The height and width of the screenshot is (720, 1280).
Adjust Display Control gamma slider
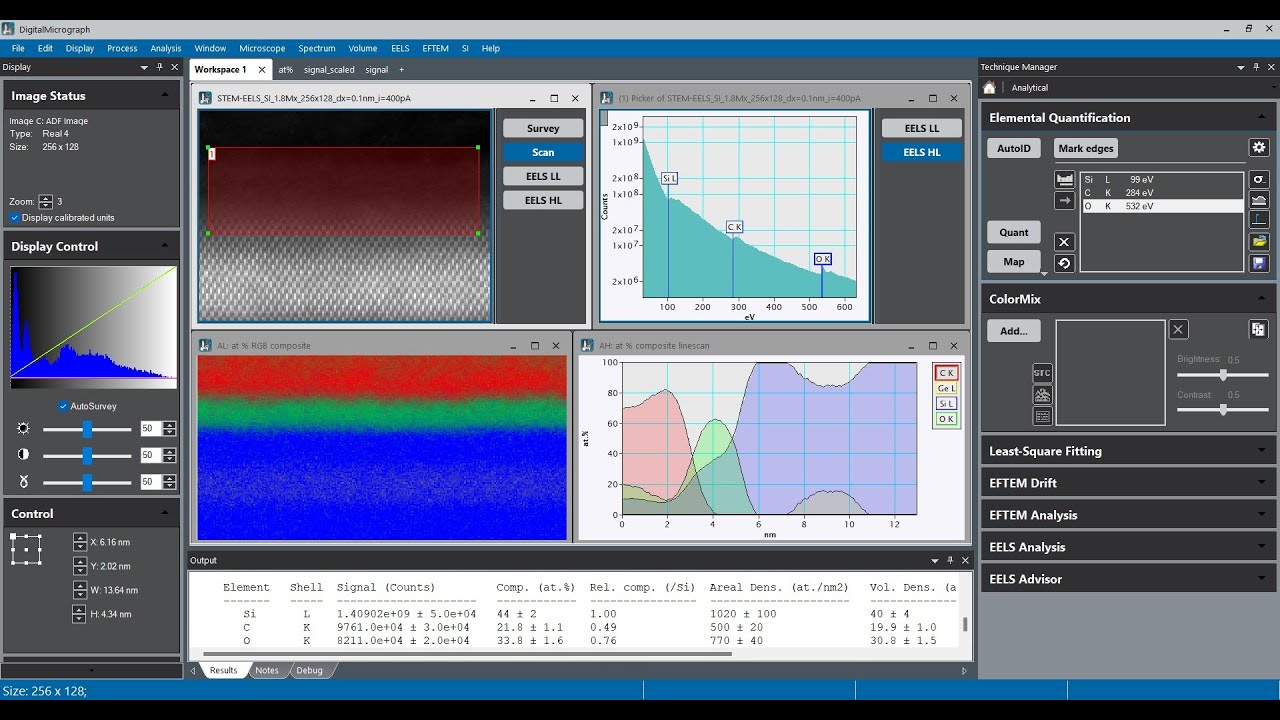click(x=87, y=482)
